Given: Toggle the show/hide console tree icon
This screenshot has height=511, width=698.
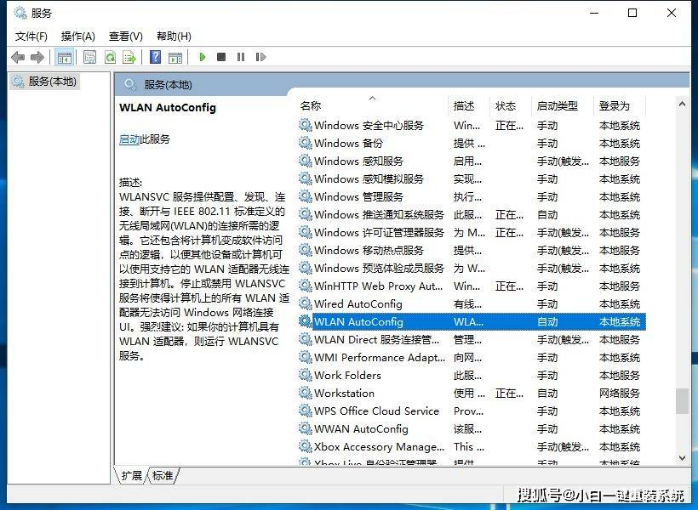Looking at the screenshot, I should 65,57.
